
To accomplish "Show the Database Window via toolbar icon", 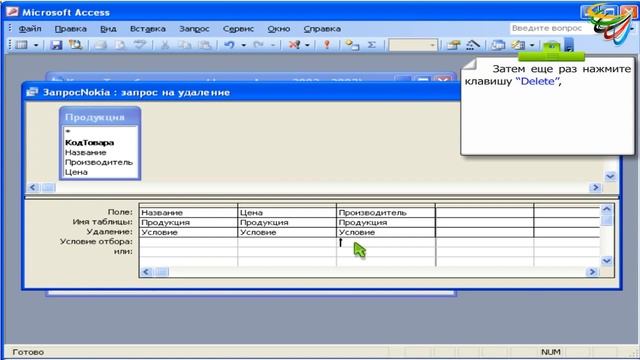I will (x=498, y=45).
